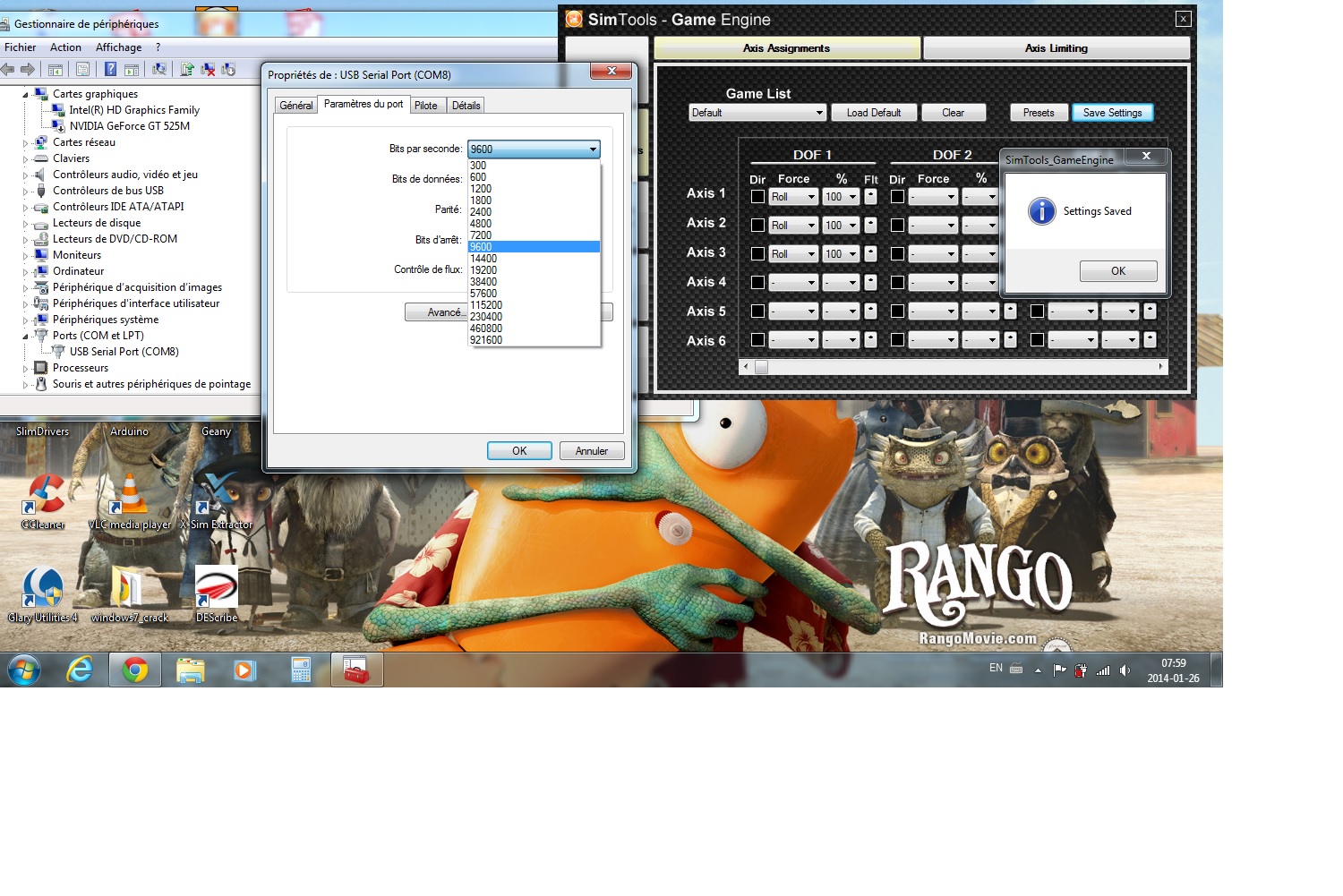Toggle Axis 5 DOF 2 Dir checkbox

[x=897, y=311]
